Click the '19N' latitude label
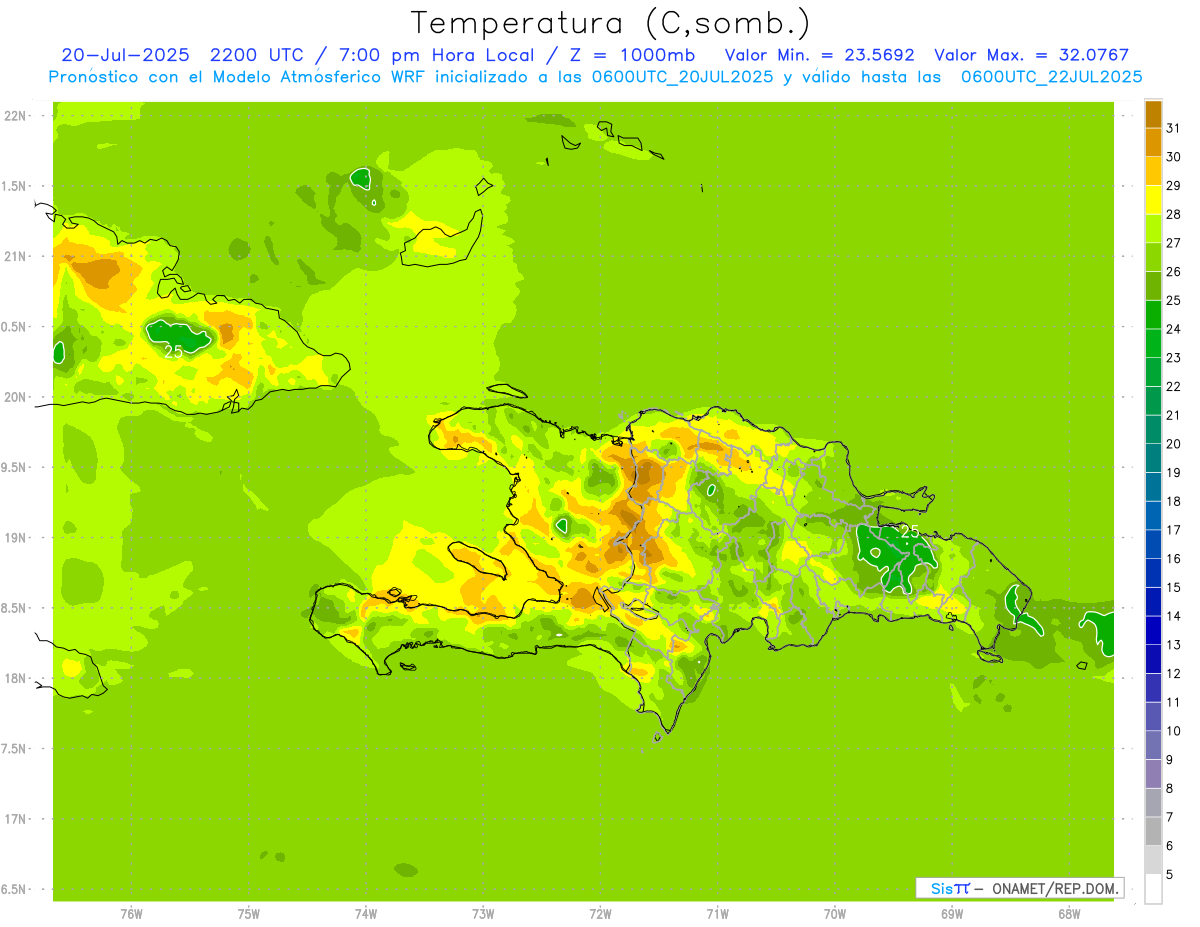This screenshot has width=1200, height=927. 15,538
